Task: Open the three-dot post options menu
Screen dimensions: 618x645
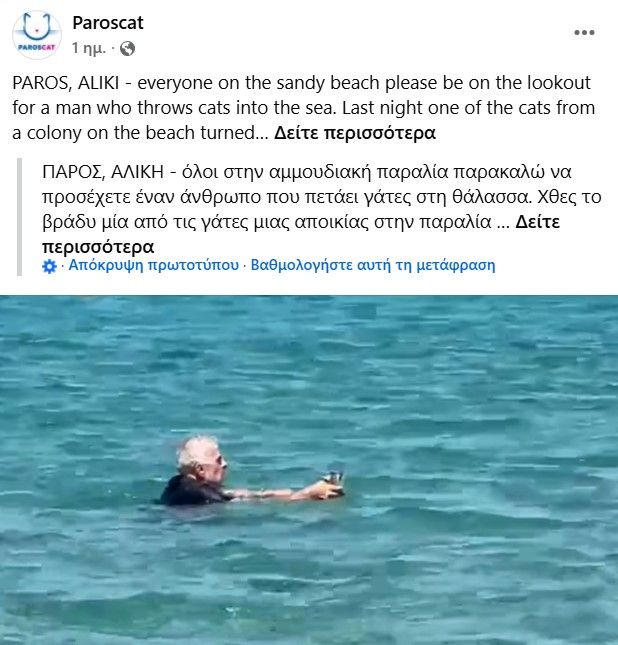Action: coord(584,32)
